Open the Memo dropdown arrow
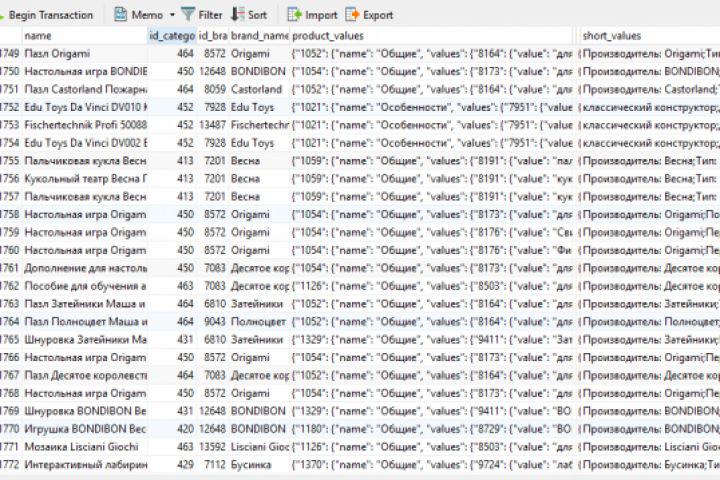Image resolution: width=720 pixels, height=480 pixels. tap(172, 15)
